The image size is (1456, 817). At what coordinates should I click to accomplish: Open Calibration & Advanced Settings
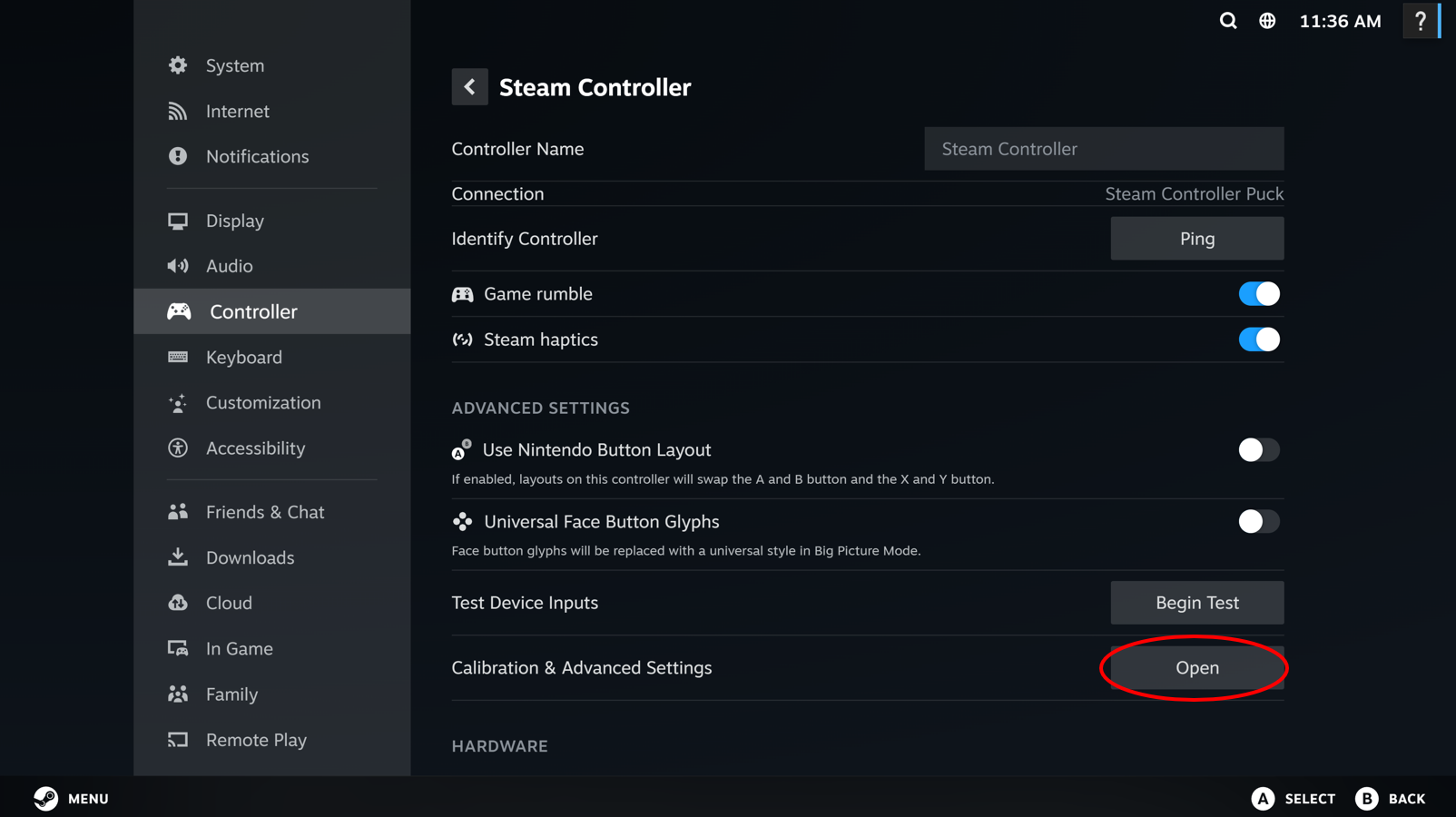click(x=1197, y=668)
